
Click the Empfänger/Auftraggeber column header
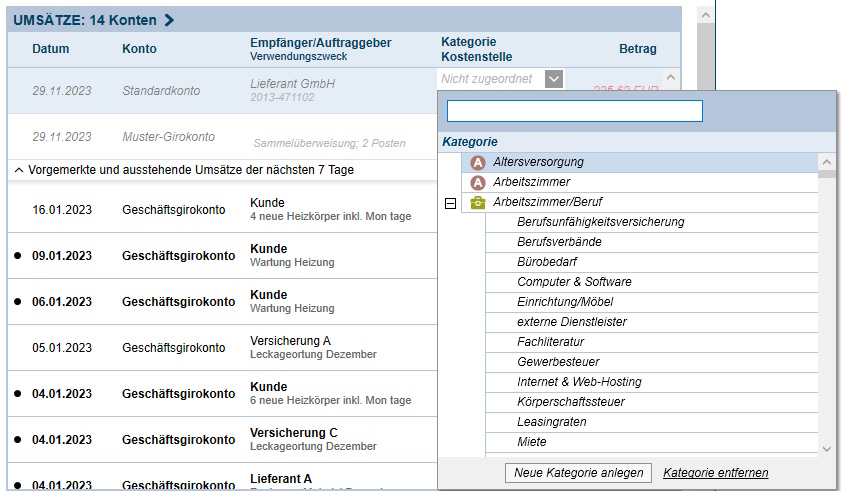coord(320,43)
